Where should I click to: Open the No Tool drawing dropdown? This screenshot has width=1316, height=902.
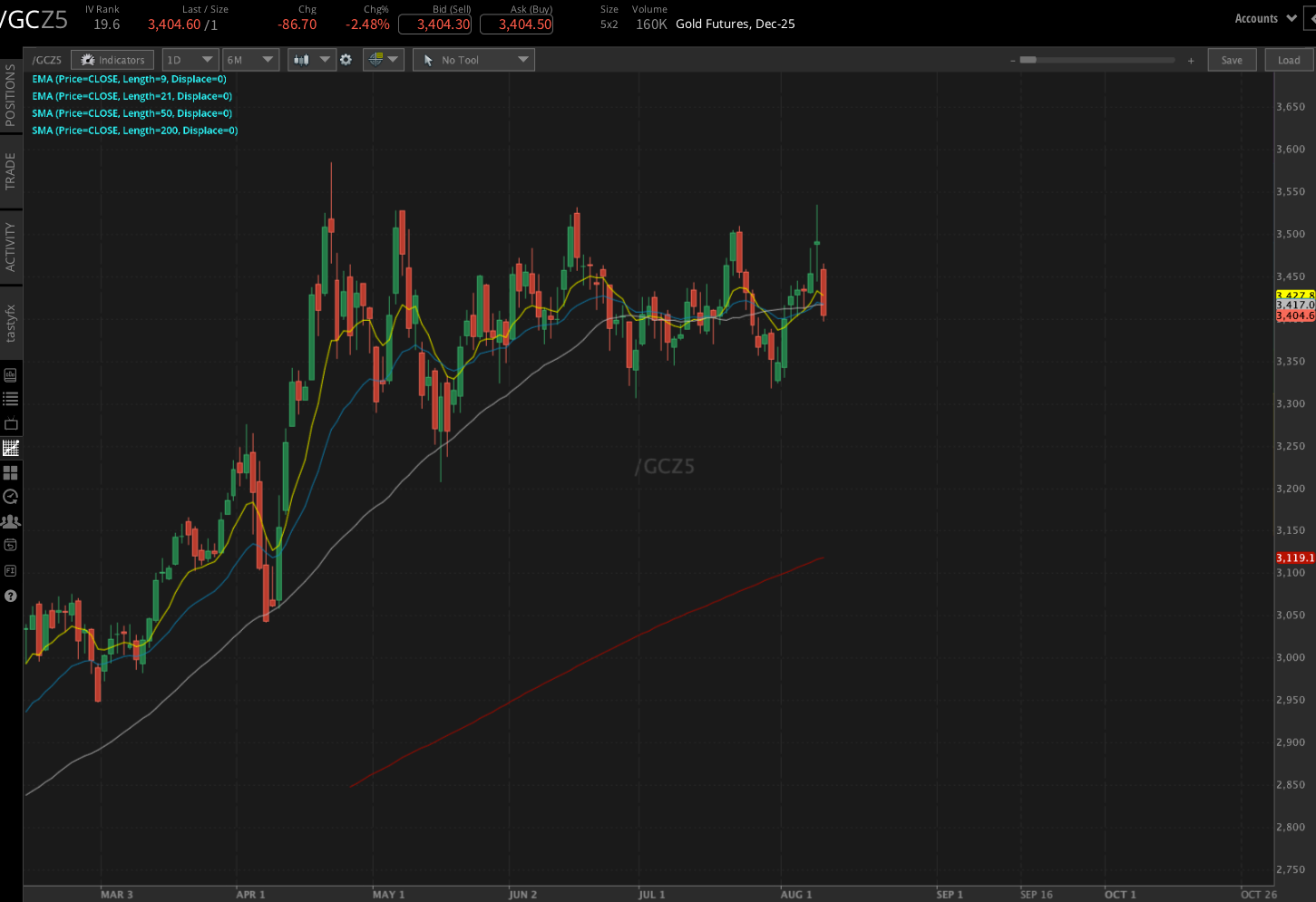[473, 59]
